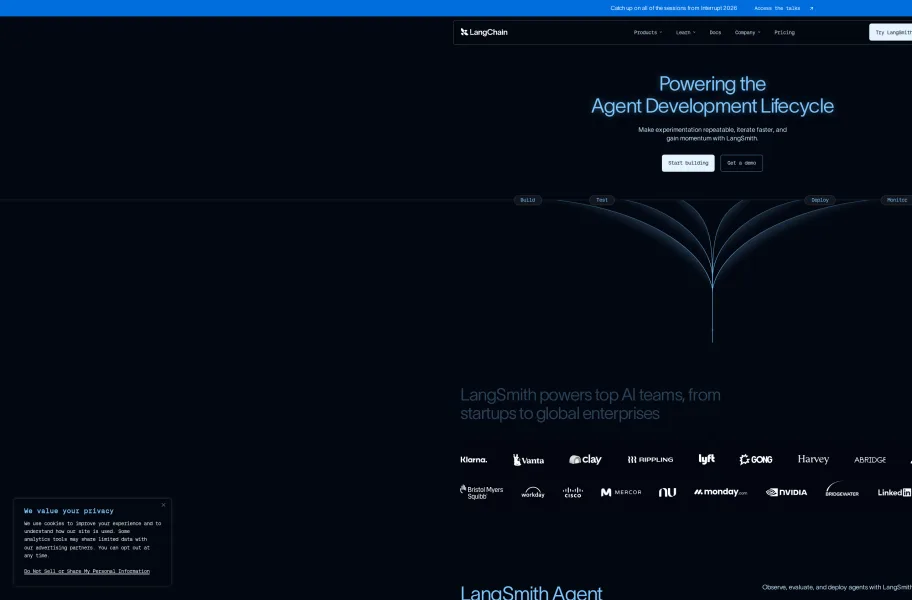The width and height of the screenshot is (912, 600).
Task: Click the Get a demo button
Action: click(x=741, y=163)
